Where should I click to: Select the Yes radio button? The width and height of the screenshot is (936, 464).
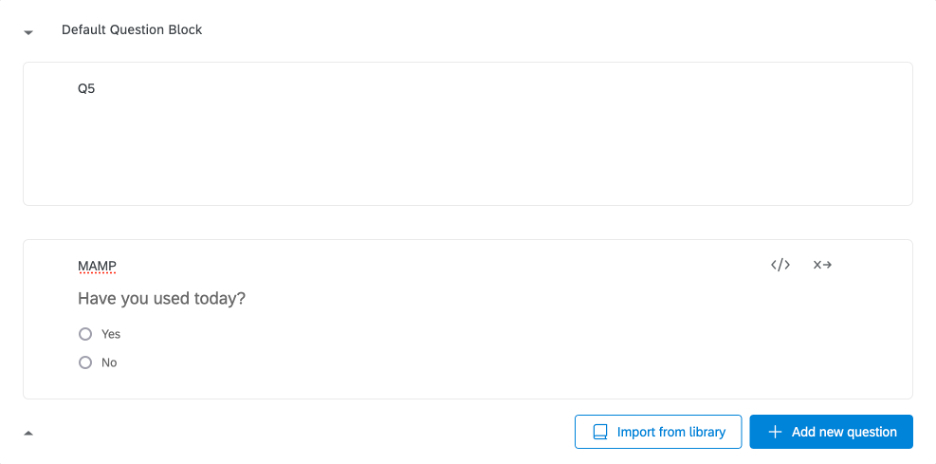(85, 334)
